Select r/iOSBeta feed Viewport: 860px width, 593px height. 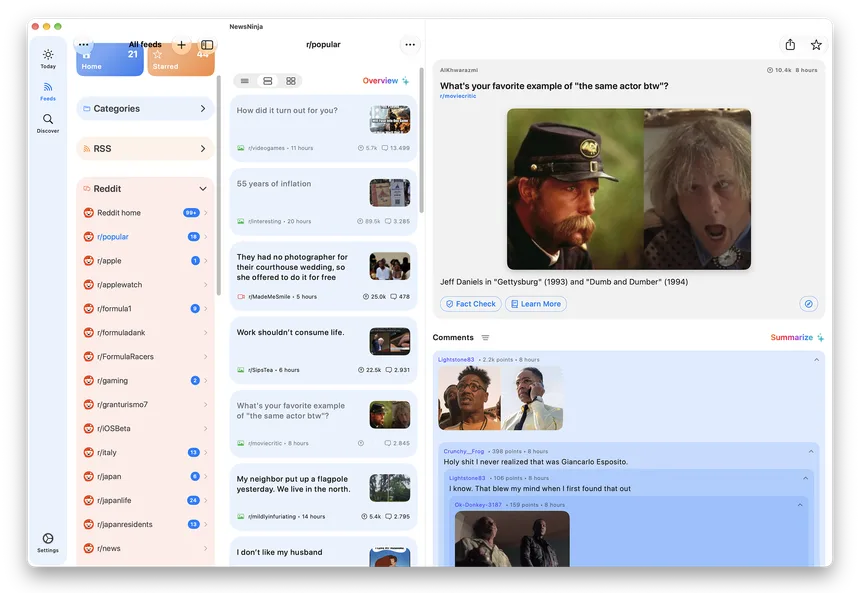(145, 428)
